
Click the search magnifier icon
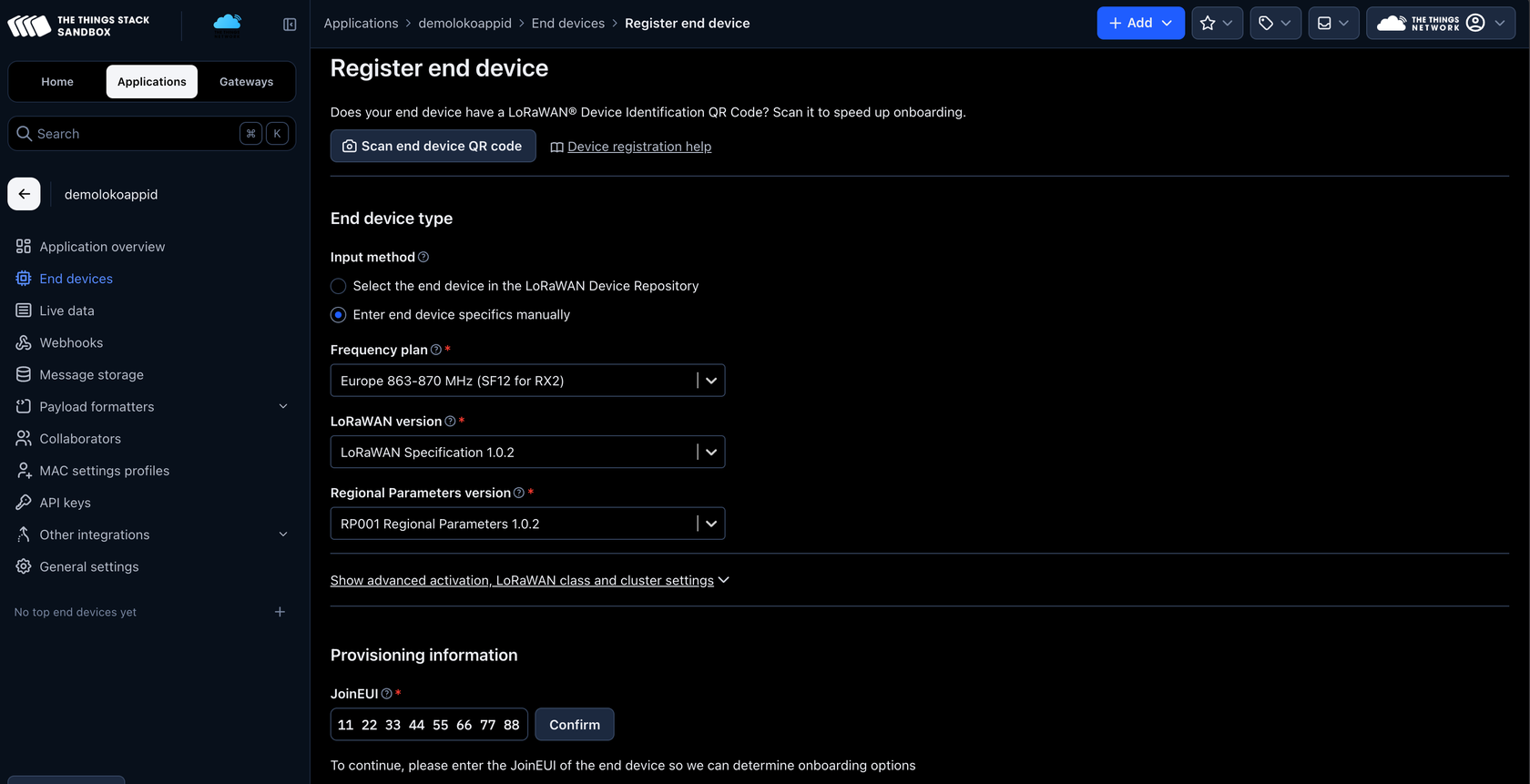pos(25,134)
